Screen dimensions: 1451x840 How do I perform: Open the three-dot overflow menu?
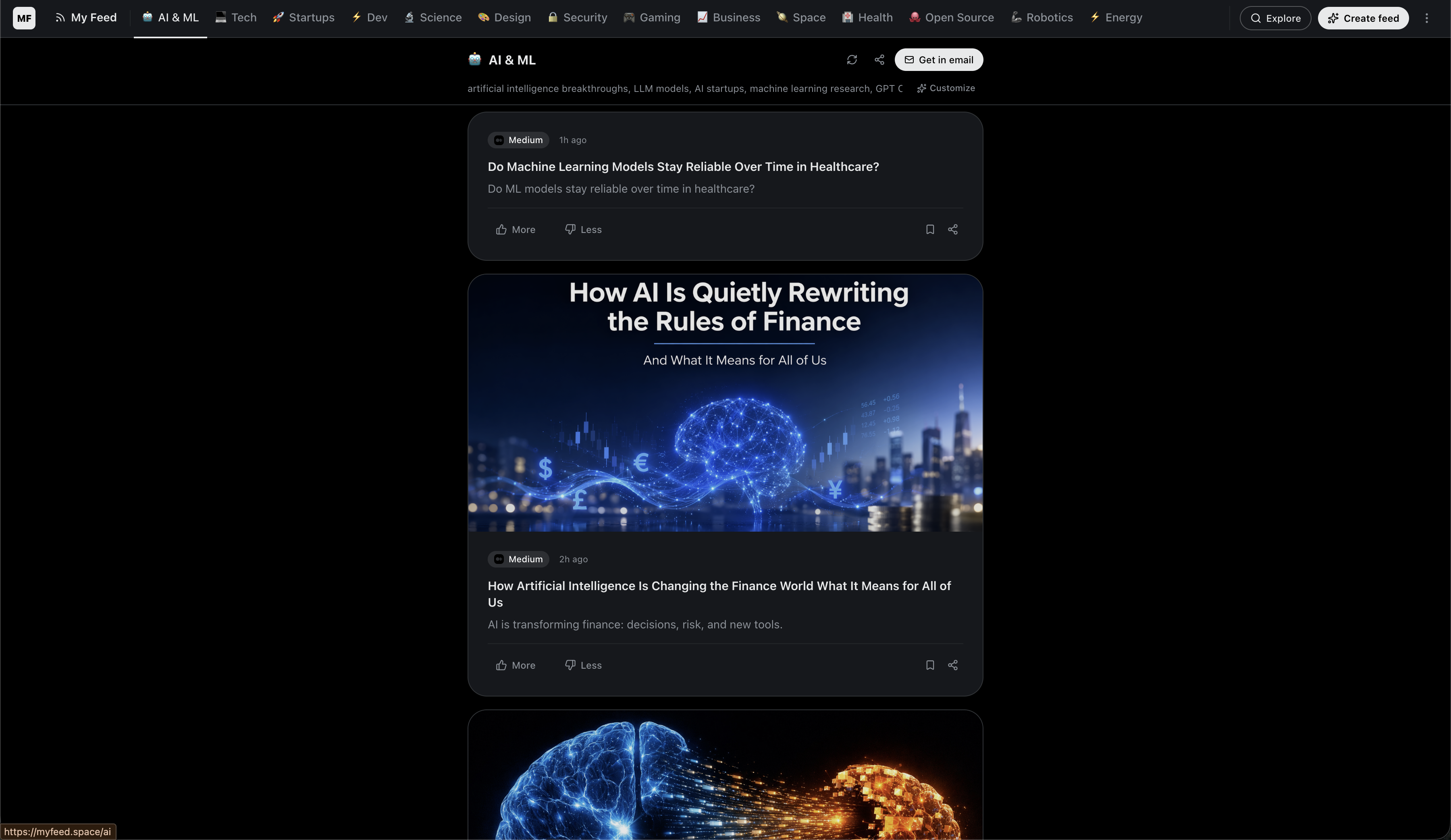(1427, 18)
